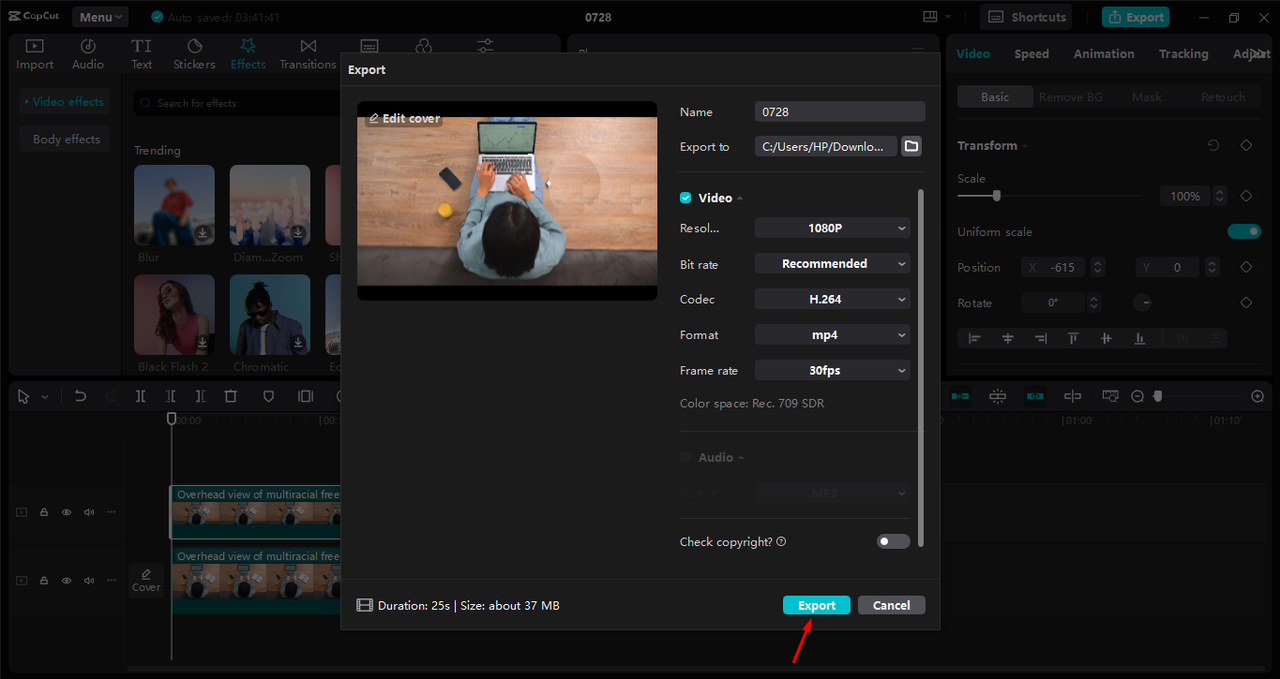Collapse the Video section arrow in Export dialog
This screenshot has width=1280, height=679.
[x=741, y=199]
